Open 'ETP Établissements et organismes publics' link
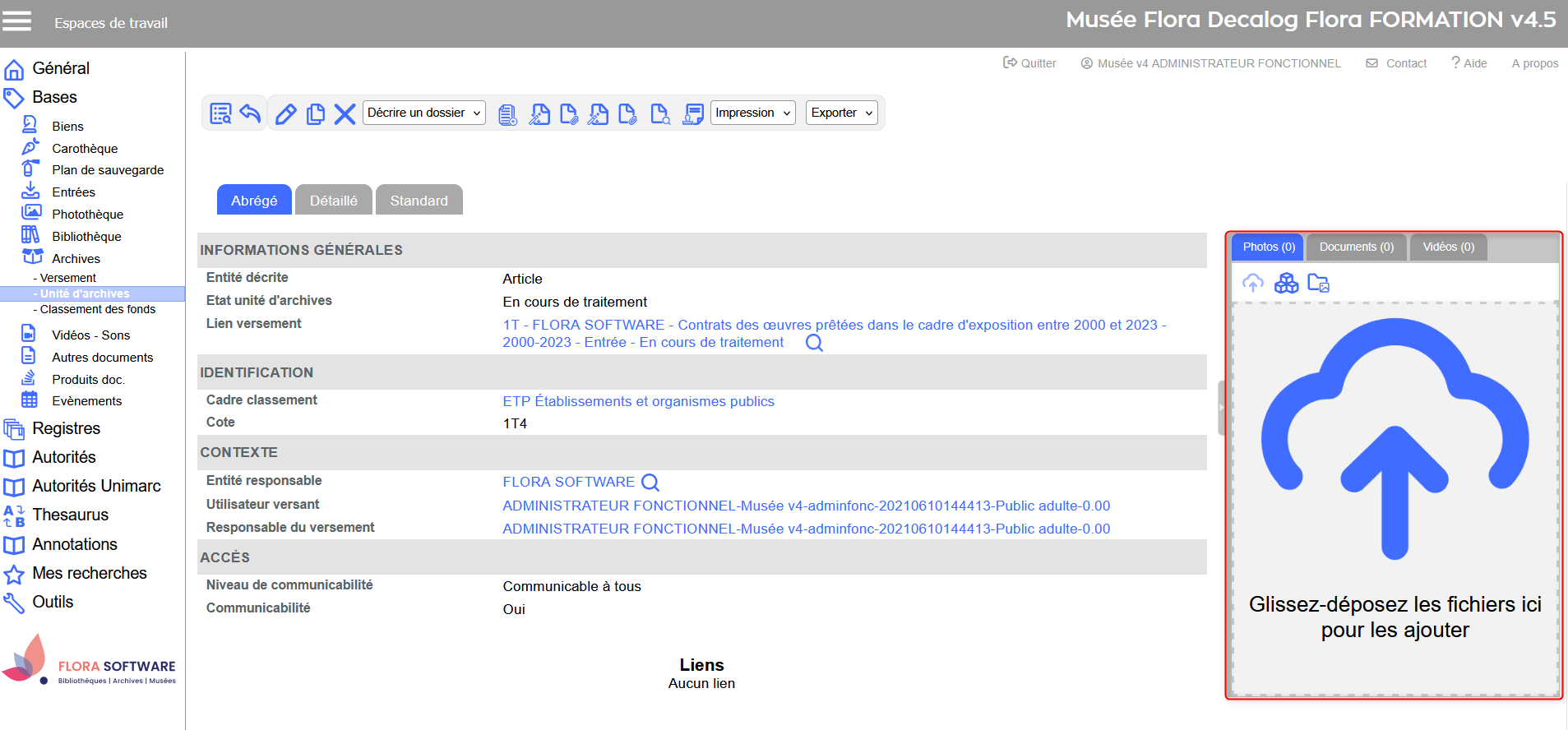This screenshot has height=730, width=1568. click(638, 401)
